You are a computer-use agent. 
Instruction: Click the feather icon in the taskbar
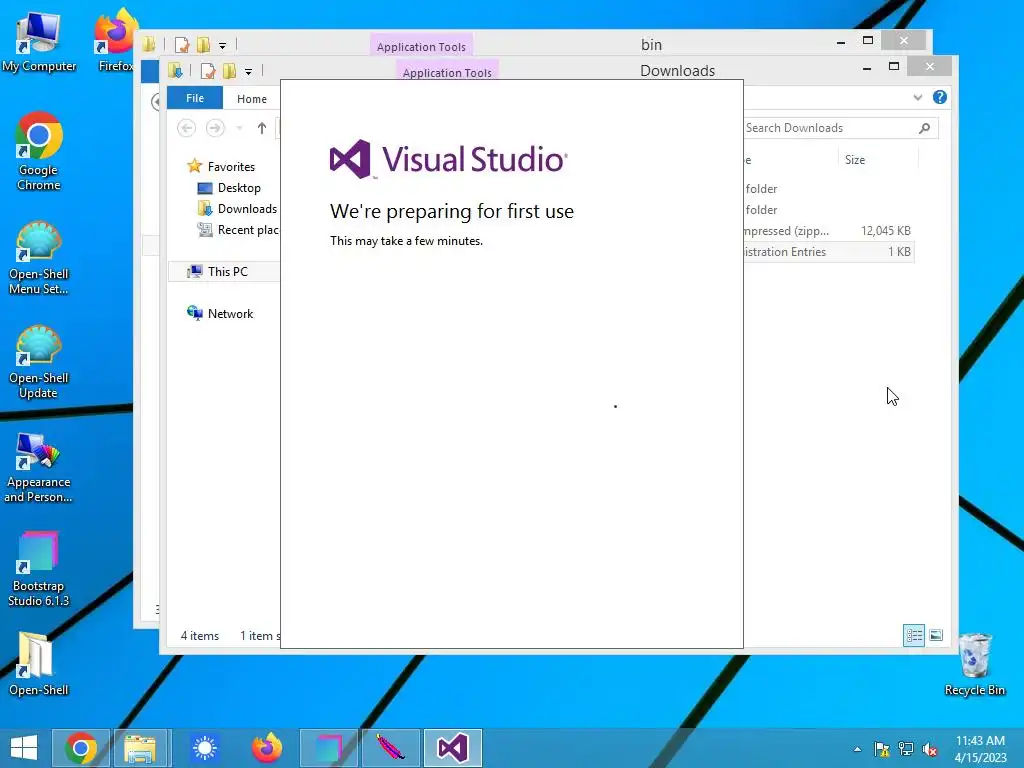pyautogui.click(x=391, y=748)
